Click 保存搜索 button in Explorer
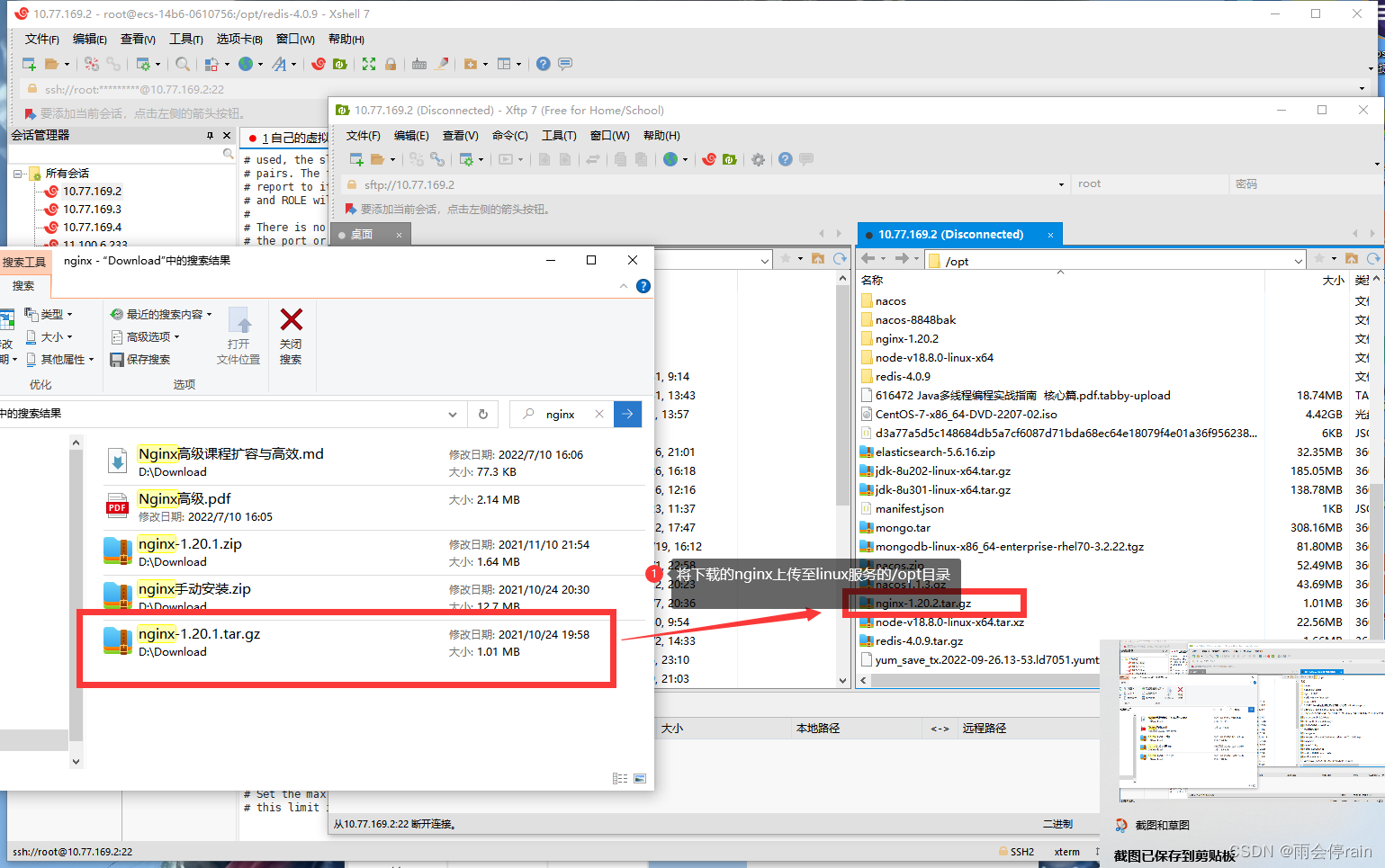Image resolution: width=1385 pixels, height=868 pixels. (x=140, y=360)
